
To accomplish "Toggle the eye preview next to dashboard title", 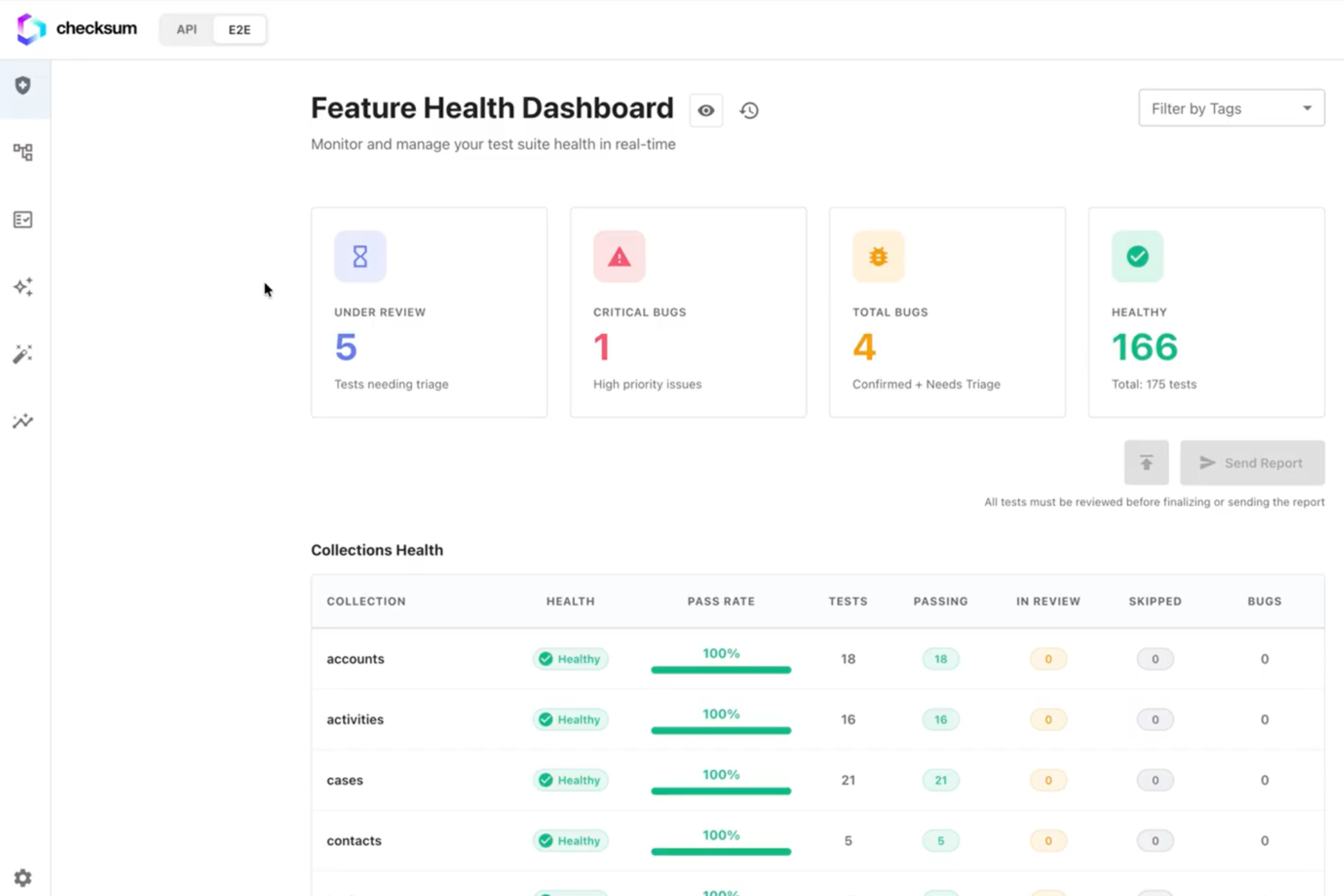I will [706, 110].
